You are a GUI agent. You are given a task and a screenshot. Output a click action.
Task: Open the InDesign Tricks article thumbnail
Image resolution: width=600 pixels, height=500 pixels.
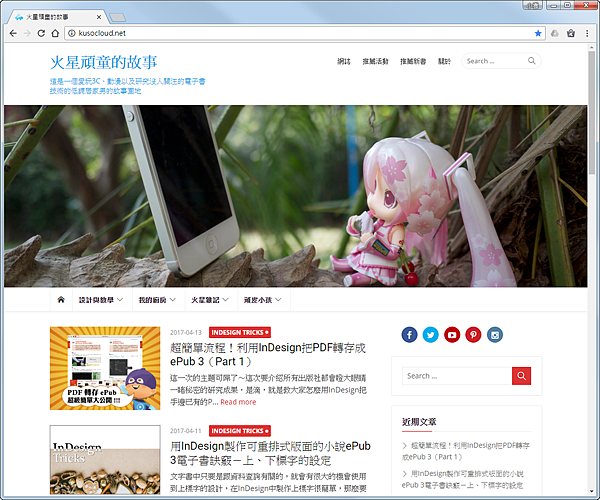point(105,460)
